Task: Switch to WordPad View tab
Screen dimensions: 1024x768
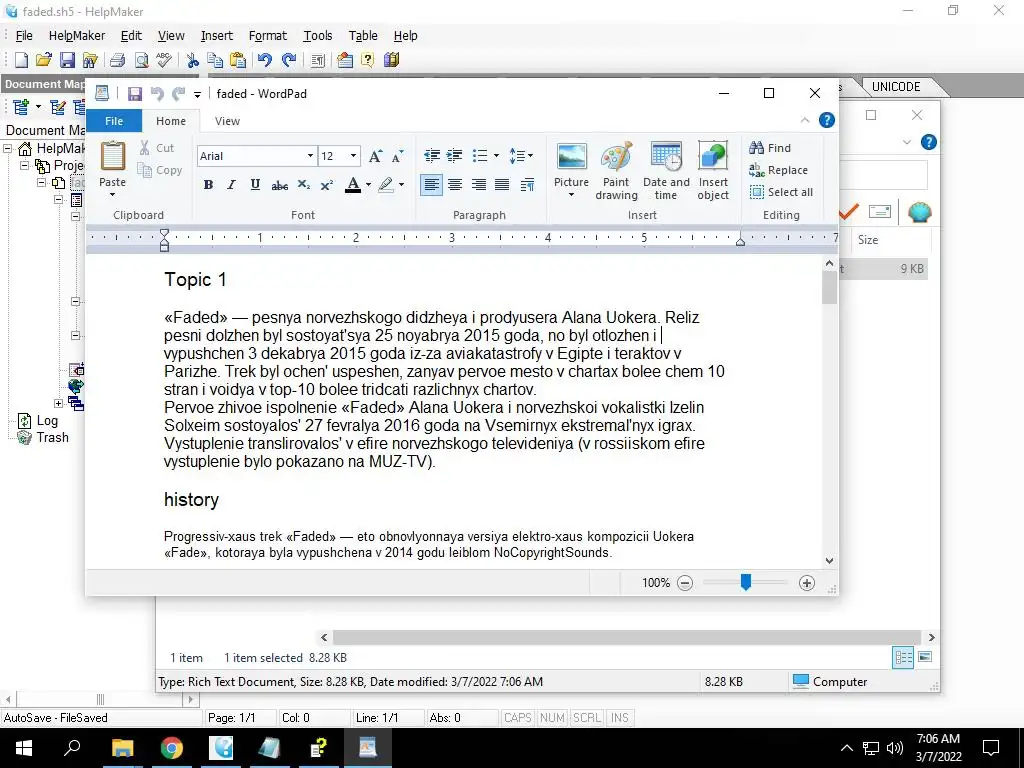Action: (227, 121)
